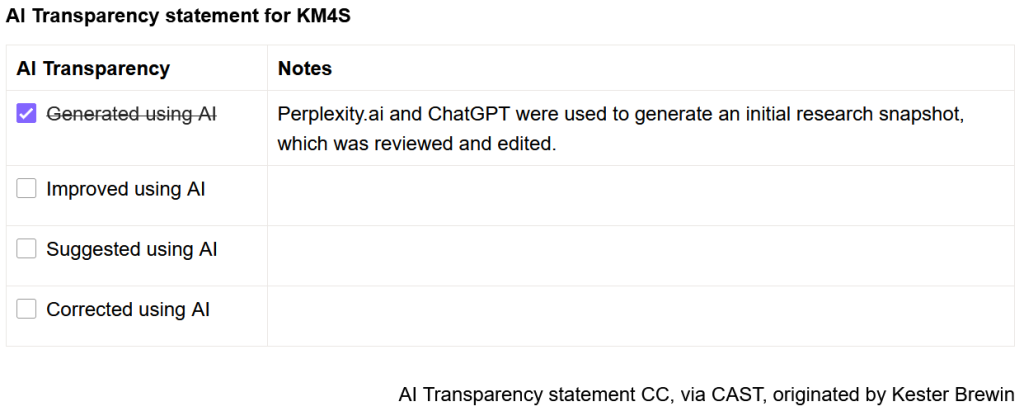Tick the Improved using AI checkbox

(27, 188)
